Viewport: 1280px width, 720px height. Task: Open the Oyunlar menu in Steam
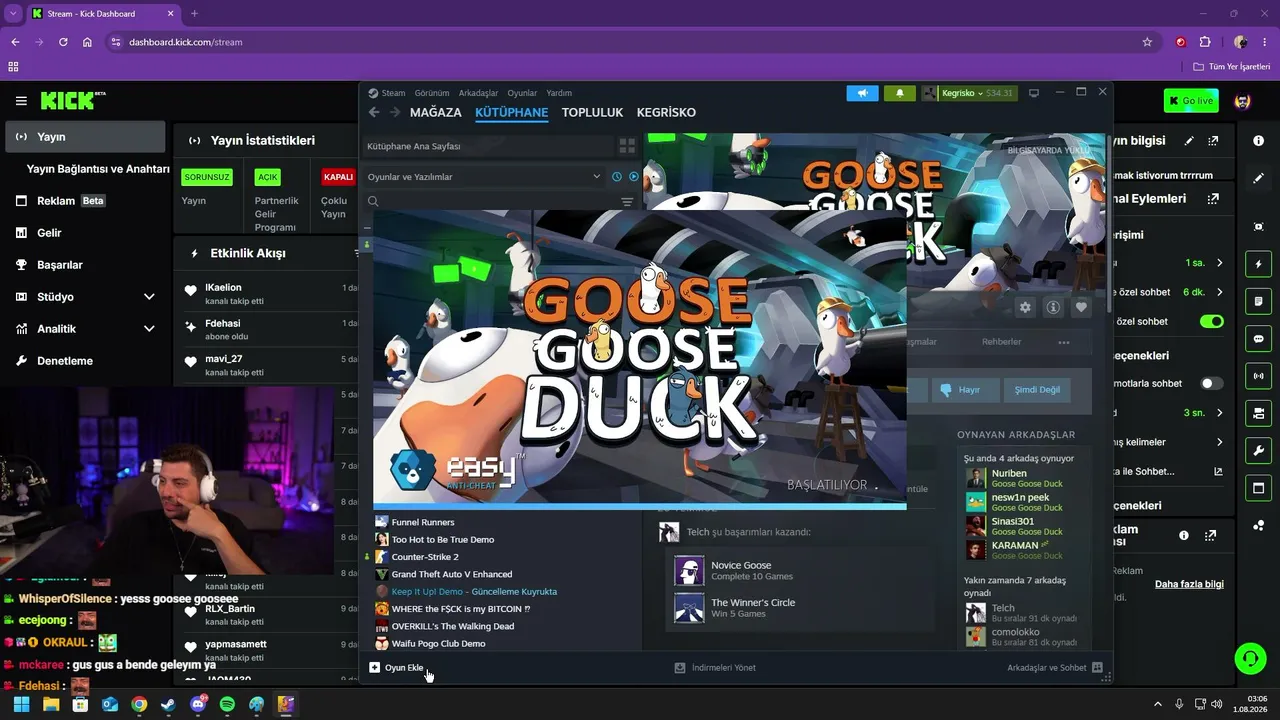point(522,93)
